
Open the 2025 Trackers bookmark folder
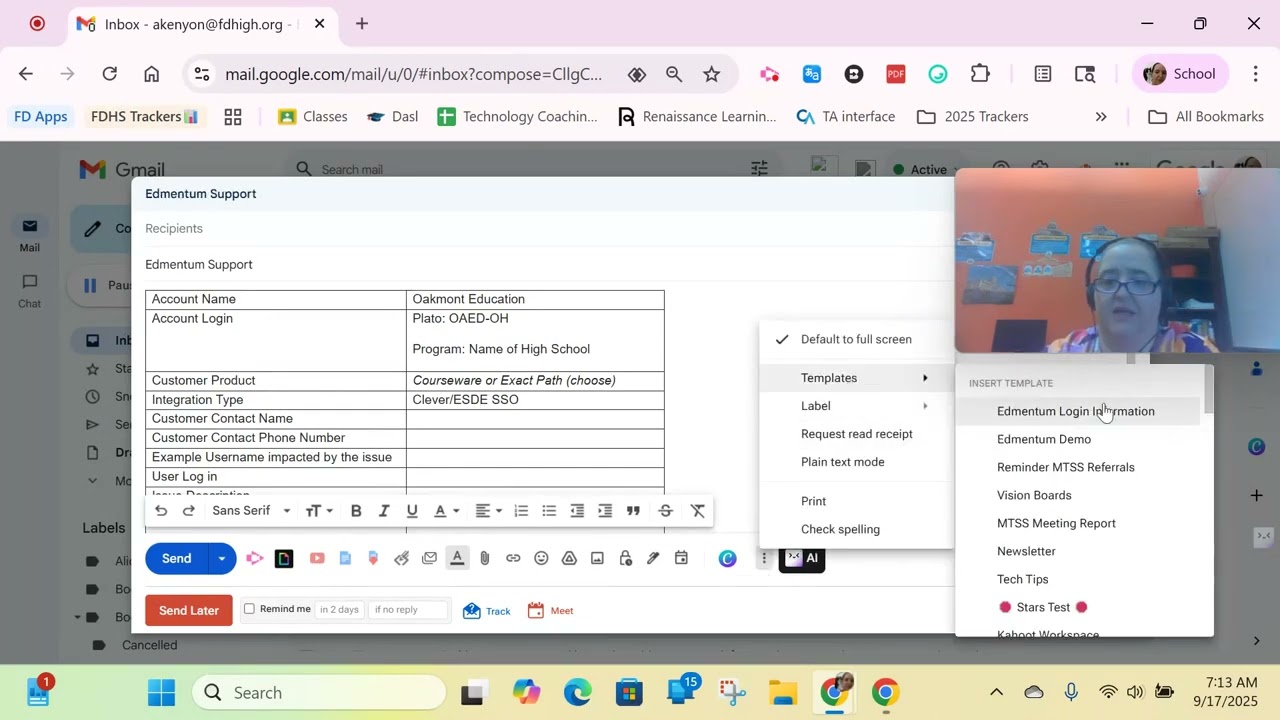point(973,117)
